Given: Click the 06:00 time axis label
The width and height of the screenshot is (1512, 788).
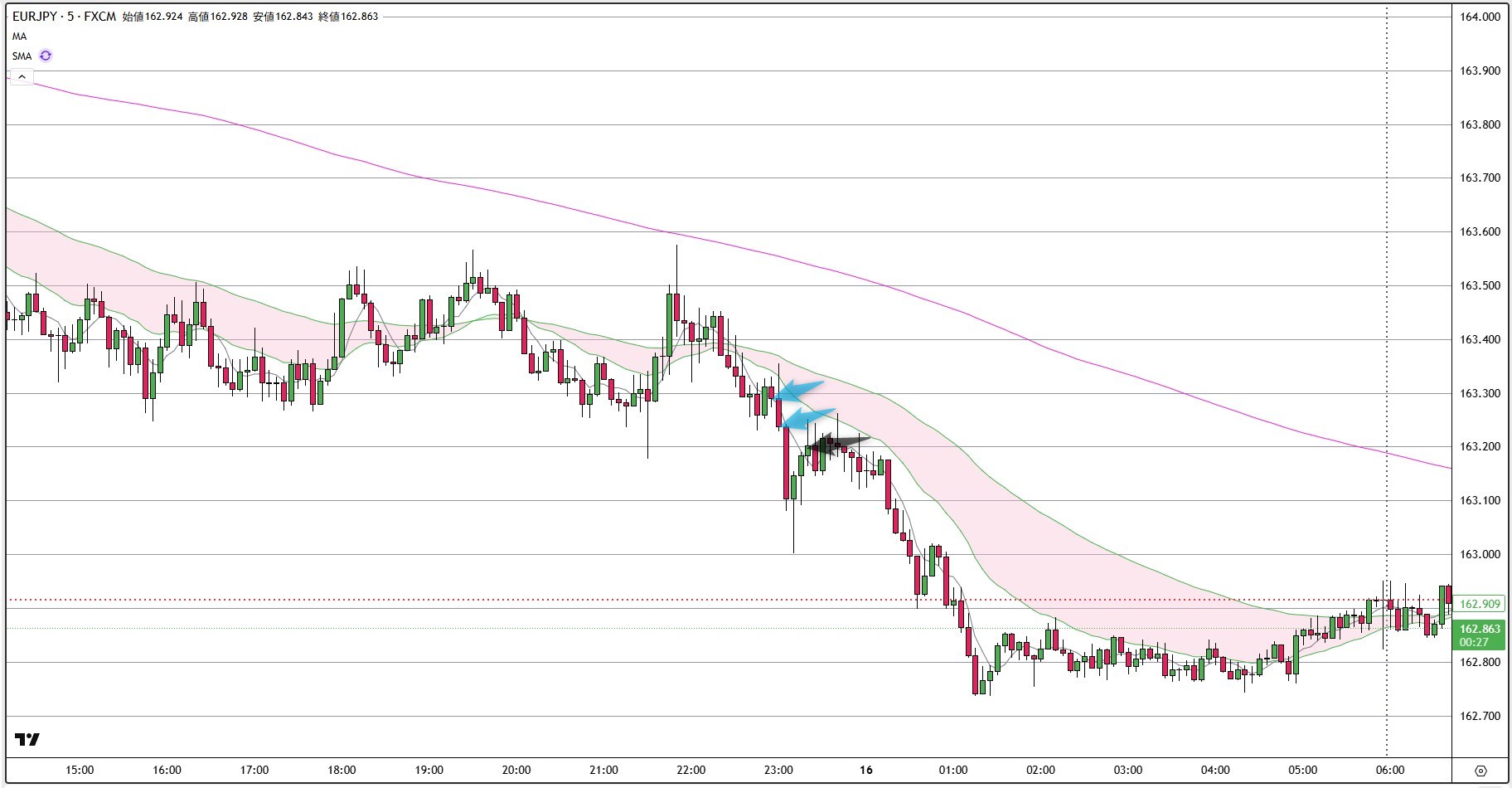Looking at the screenshot, I should click(1390, 770).
